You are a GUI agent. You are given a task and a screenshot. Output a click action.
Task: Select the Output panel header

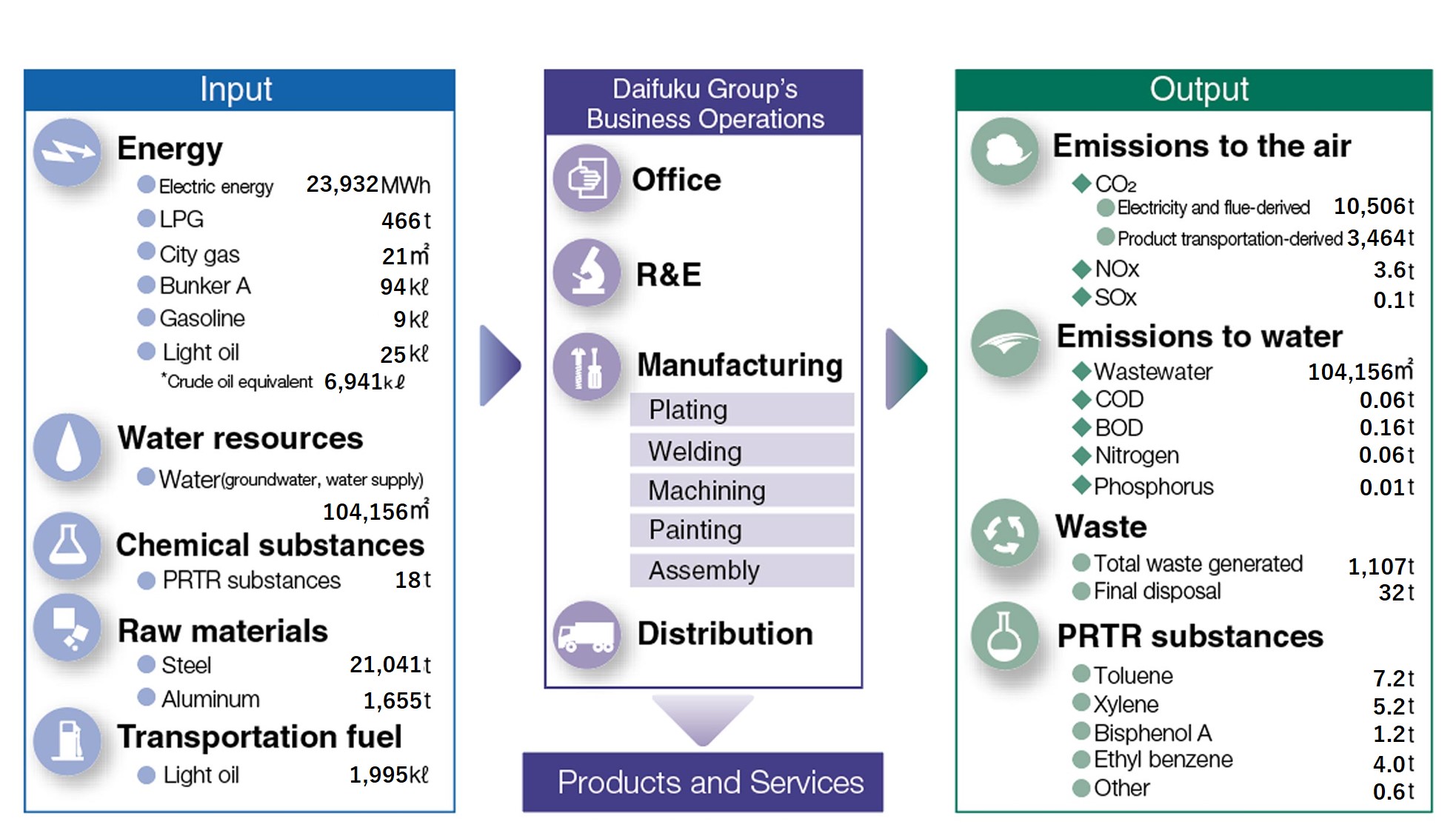(1194, 90)
